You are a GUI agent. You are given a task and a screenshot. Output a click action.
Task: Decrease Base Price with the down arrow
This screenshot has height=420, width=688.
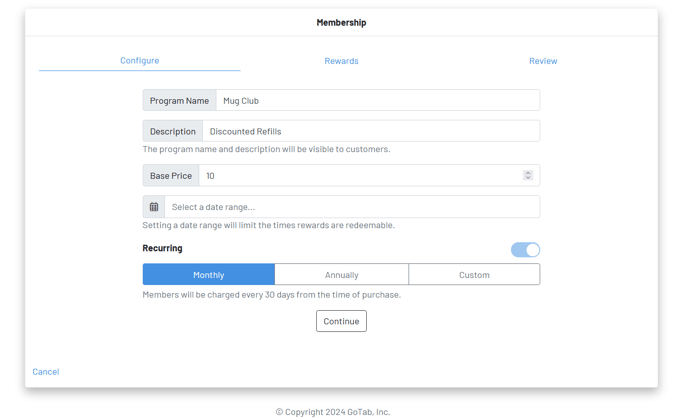point(528,178)
